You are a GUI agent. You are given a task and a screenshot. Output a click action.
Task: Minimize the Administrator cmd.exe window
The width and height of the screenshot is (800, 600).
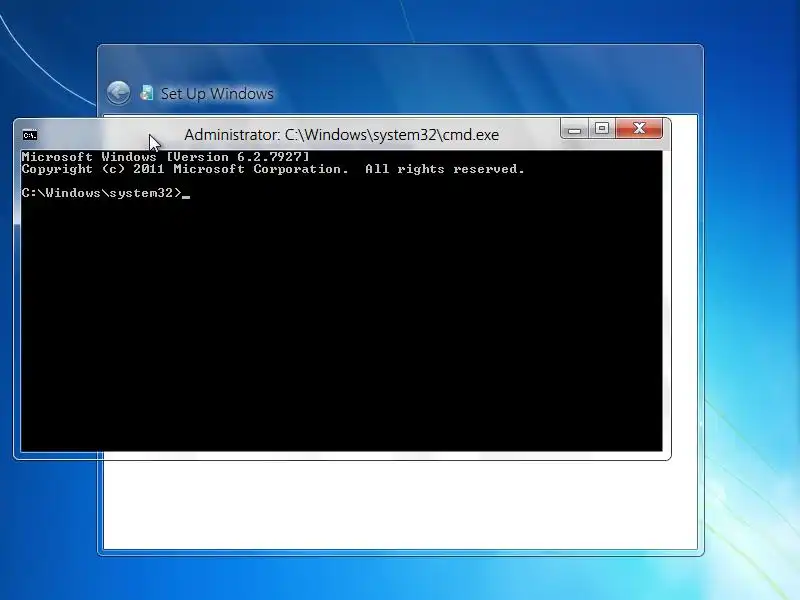click(x=574, y=128)
